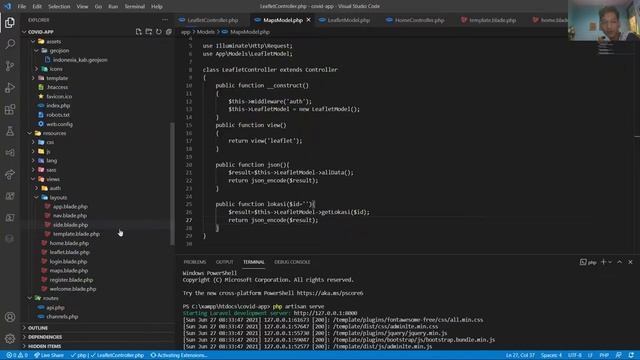Close the MapsModel.php tab
640x360 pixels.
click(309, 20)
